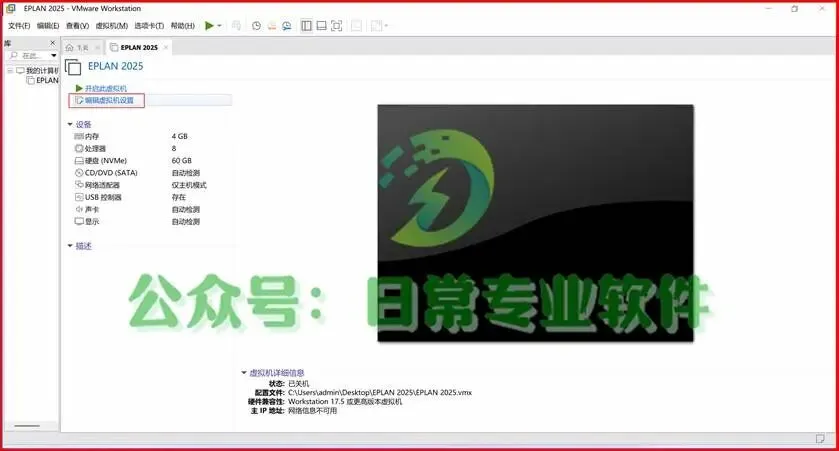Click 网络信息不可用 IP address text

click(x=312, y=411)
